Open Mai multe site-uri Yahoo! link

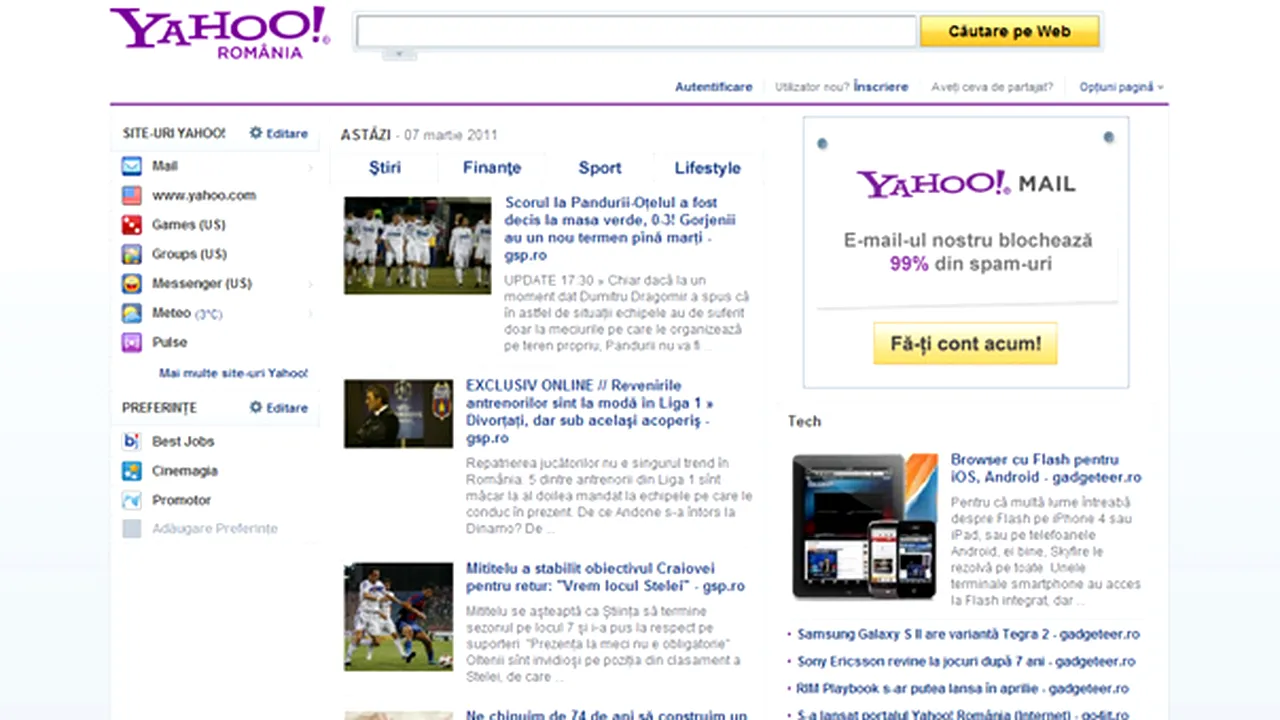click(233, 373)
